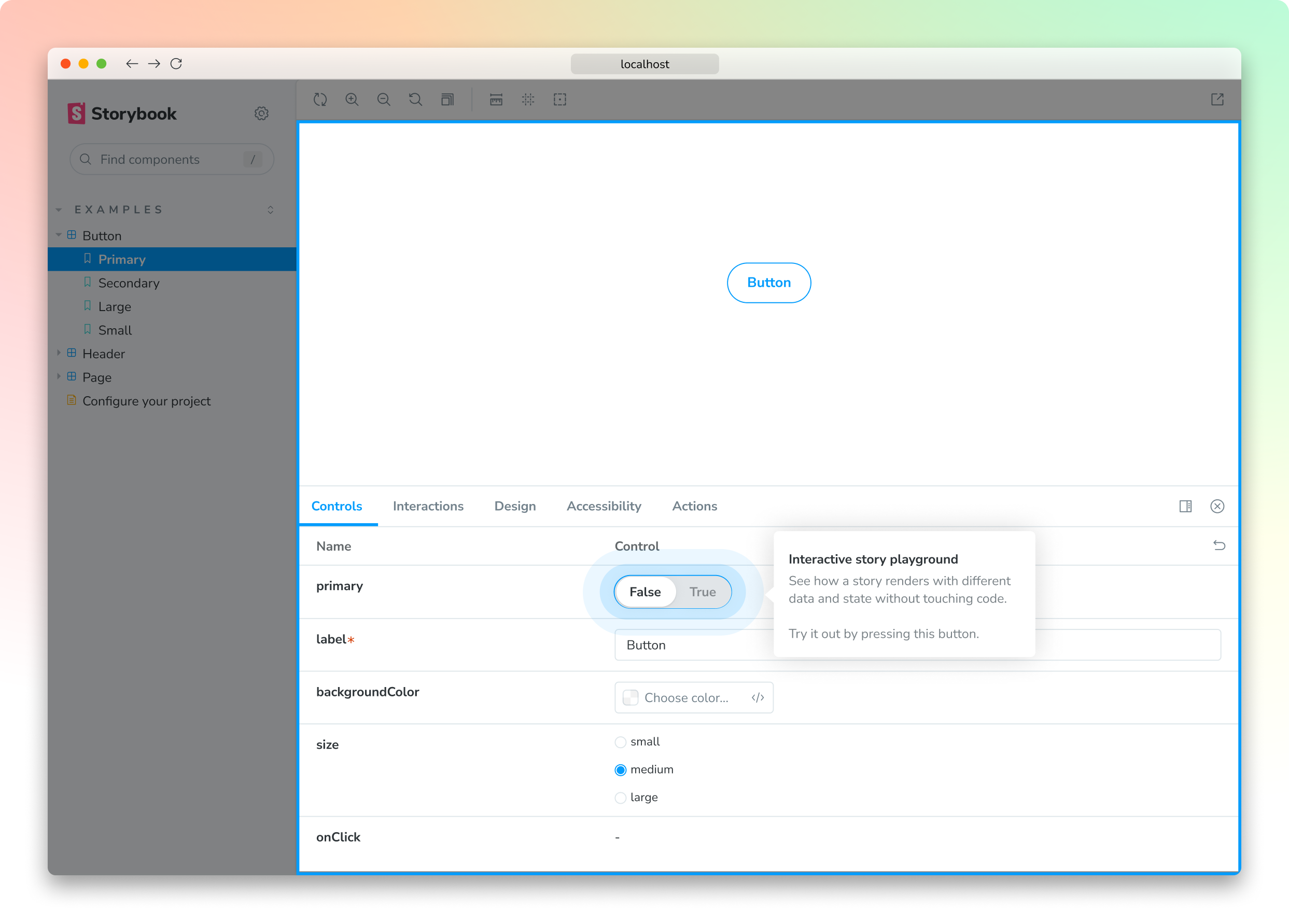Zoom out of the canvas
The height and width of the screenshot is (924, 1289).
coord(384,100)
